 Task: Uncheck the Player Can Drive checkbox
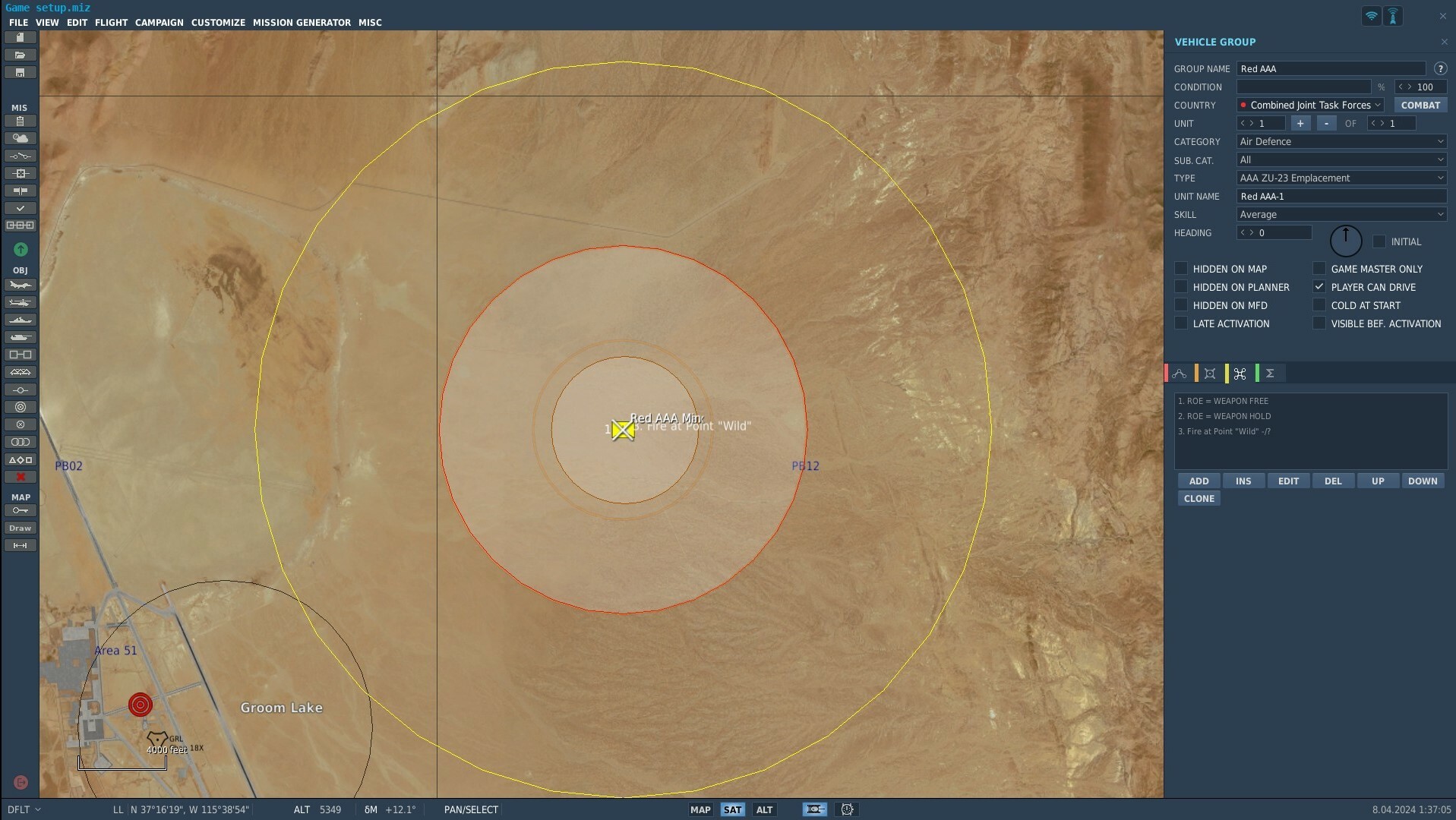coord(1319,286)
